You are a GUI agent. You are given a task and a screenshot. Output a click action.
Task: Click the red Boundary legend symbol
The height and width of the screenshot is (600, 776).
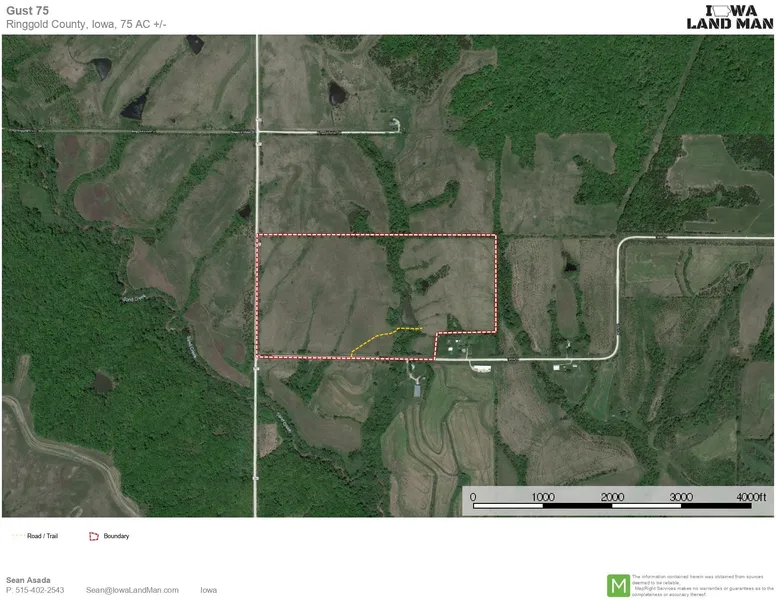95,536
